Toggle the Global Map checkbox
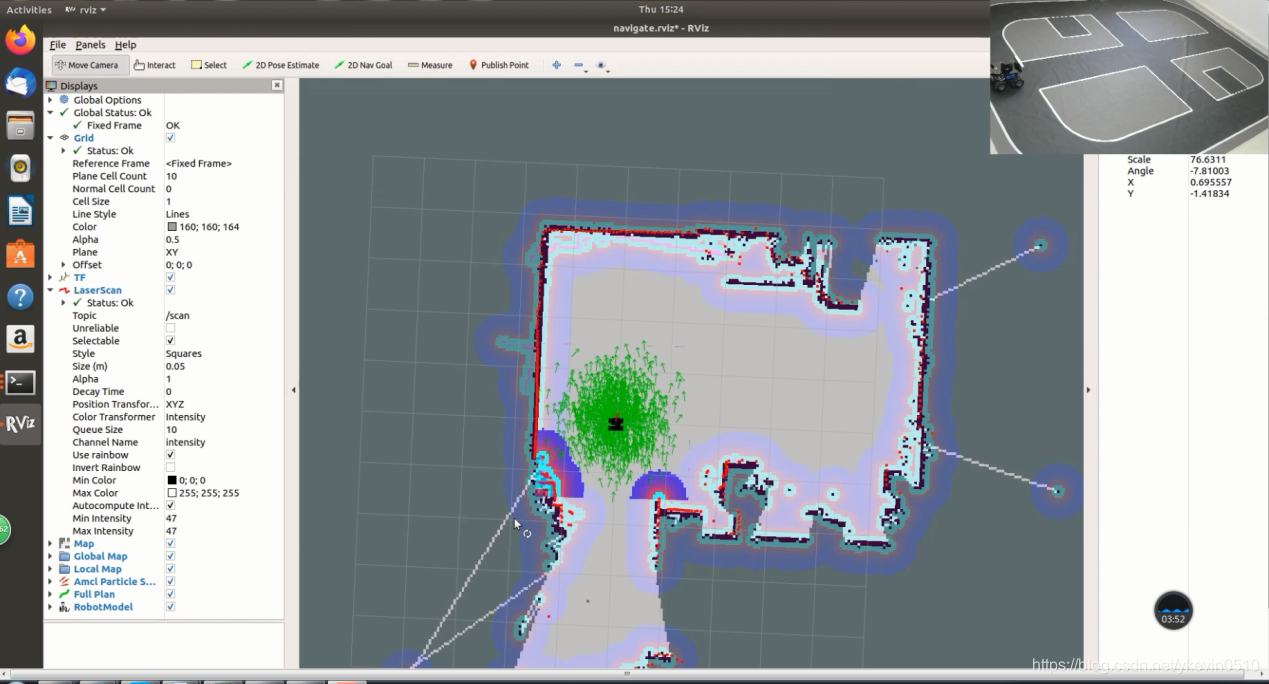The height and width of the screenshot is (684, 1269). pyautogui.click(x=170, y=556)
